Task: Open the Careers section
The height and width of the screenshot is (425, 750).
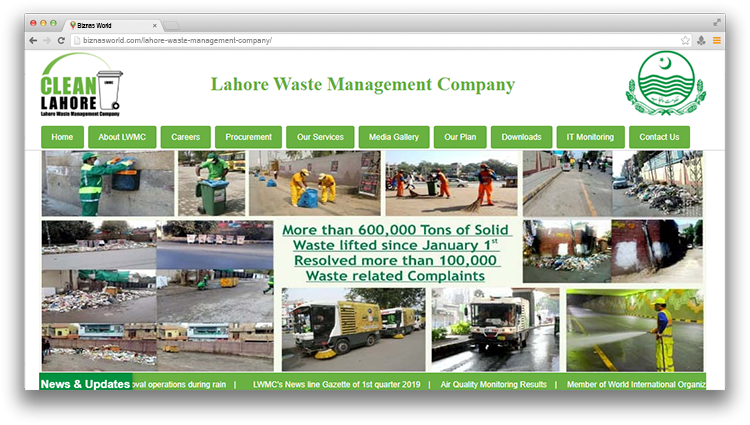Action: (186, 137)
